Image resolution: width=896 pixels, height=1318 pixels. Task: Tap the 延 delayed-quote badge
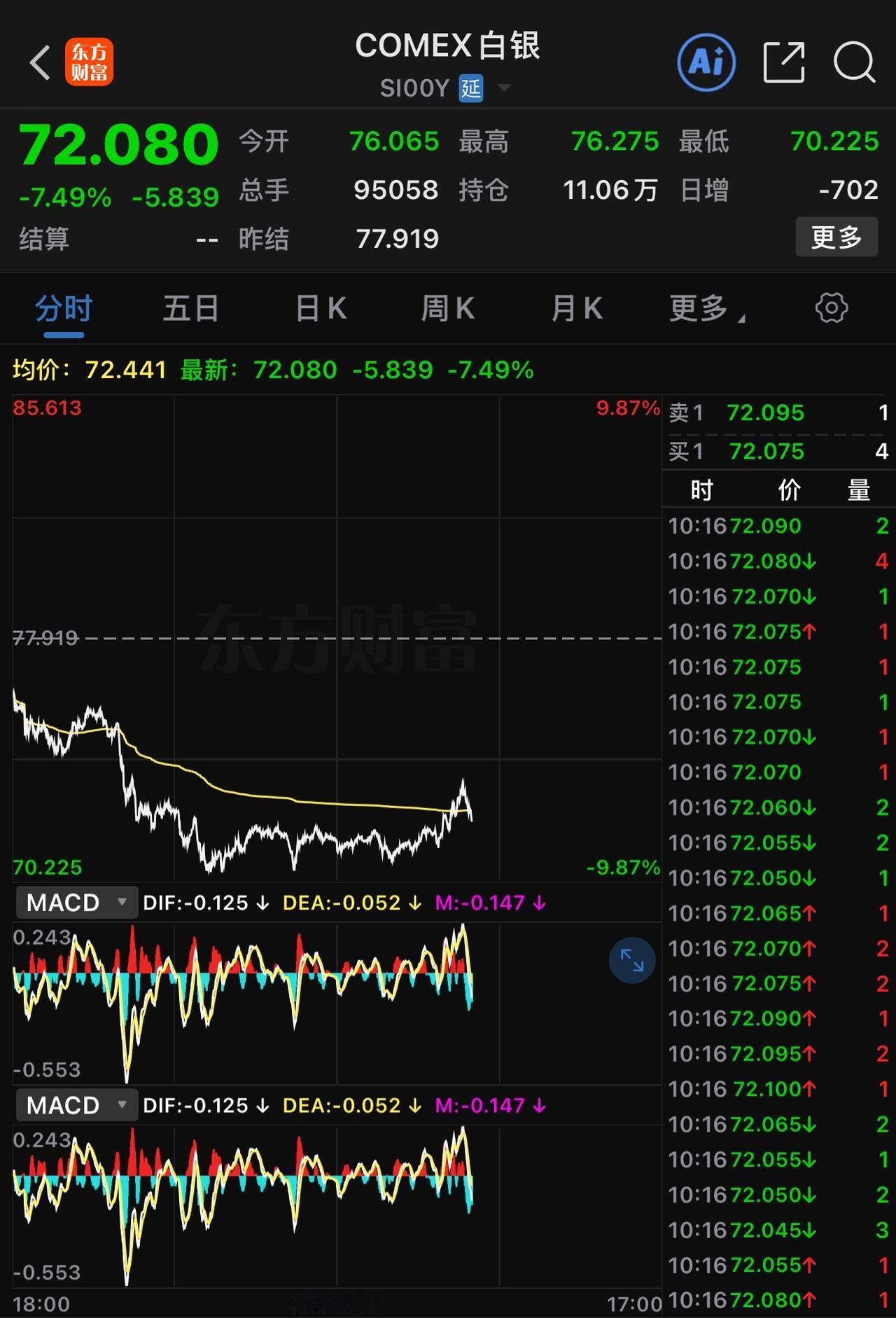tap(471, 88)
